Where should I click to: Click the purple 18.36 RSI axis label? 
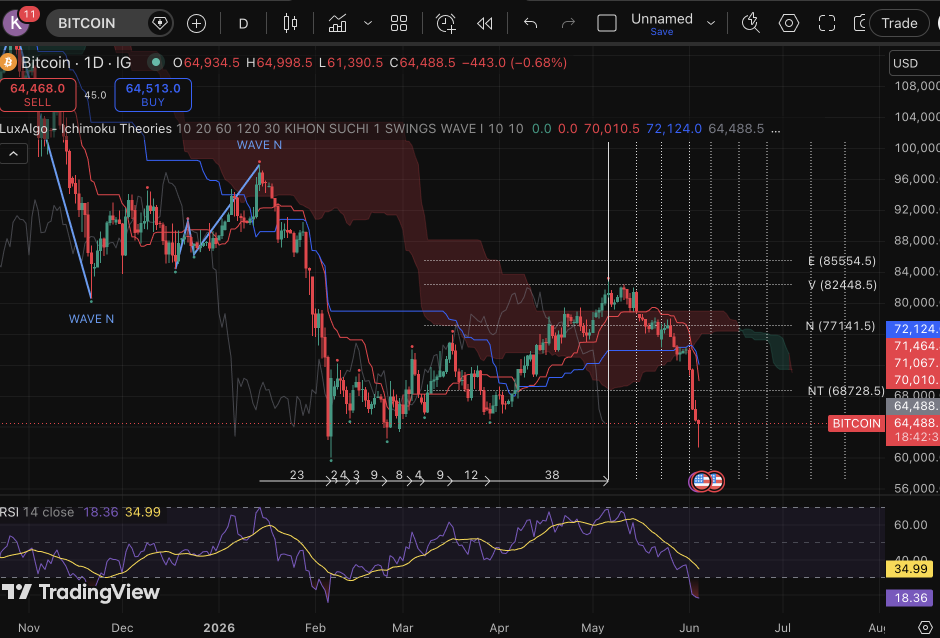point(909,598)
